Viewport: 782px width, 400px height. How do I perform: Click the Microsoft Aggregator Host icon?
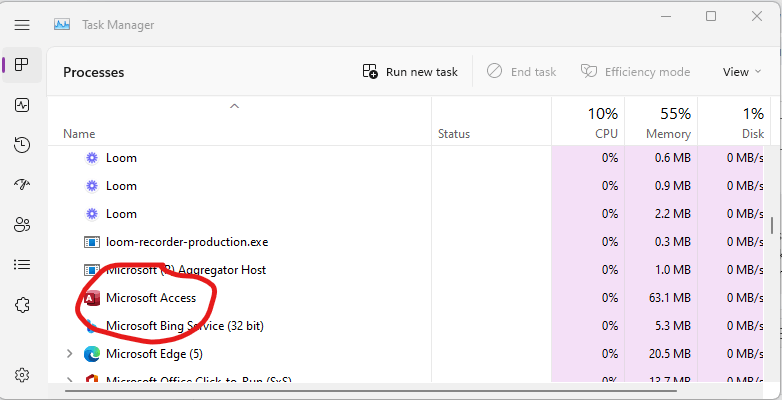tap(92, 270)
